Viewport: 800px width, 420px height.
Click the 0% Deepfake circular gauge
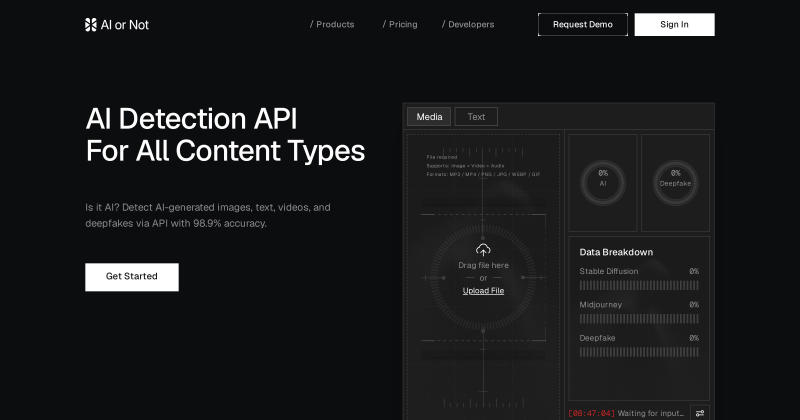675,183
